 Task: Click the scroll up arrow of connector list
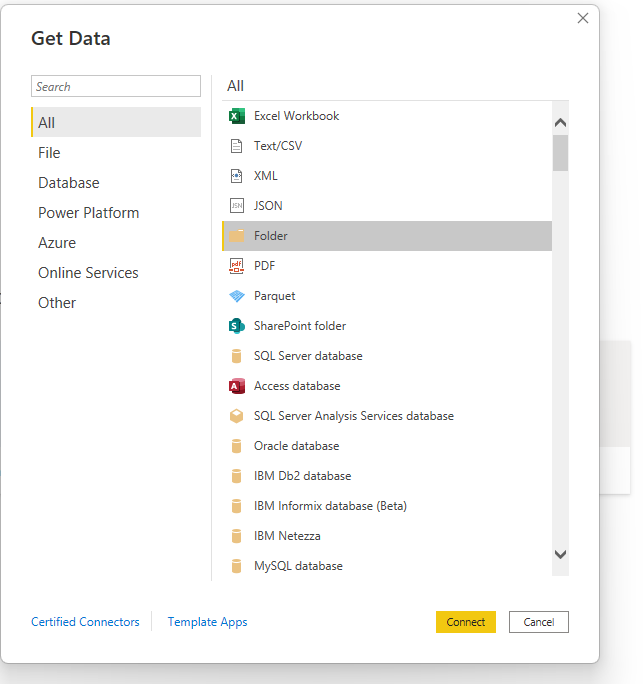[x=561, y=123]
